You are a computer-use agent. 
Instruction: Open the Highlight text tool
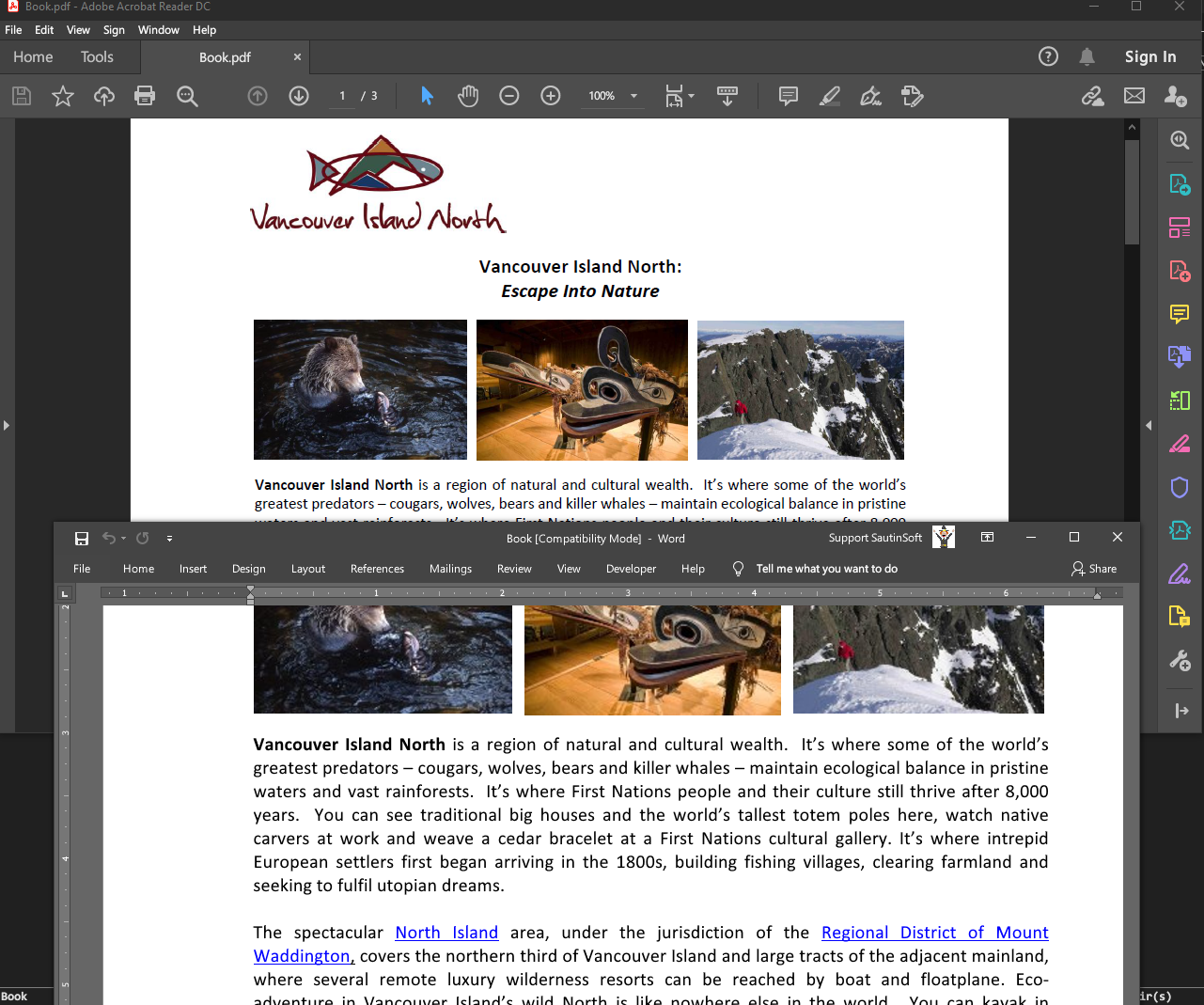pyautogui.click(x=830, y=96)
